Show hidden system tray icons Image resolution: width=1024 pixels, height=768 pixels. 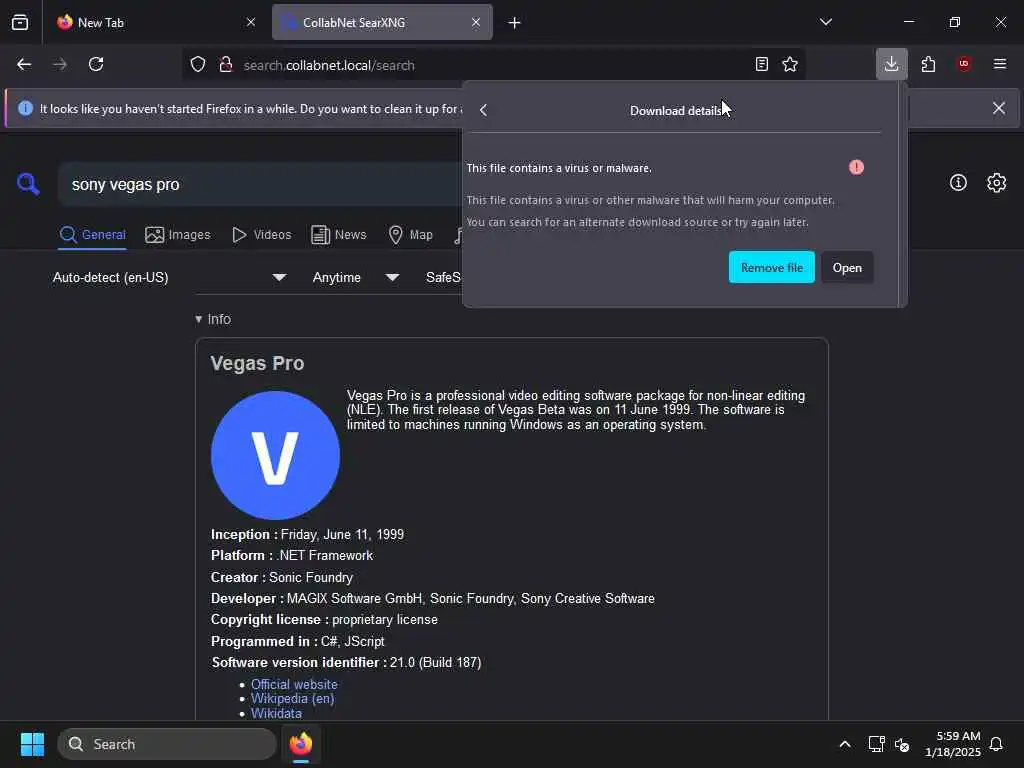click(844, 744)
